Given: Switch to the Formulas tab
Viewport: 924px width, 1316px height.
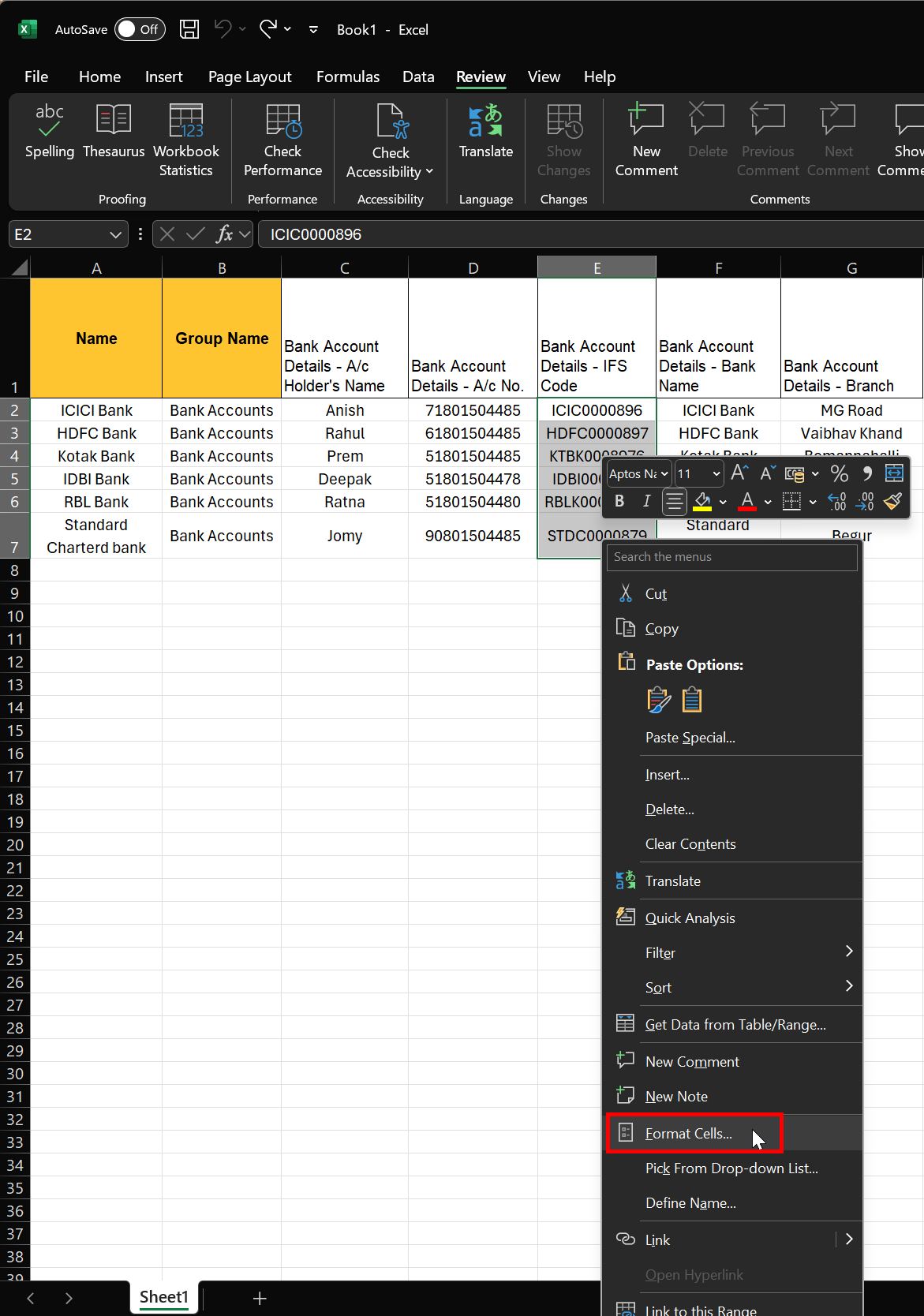Looking at the screenshot, I should point(348,77).
